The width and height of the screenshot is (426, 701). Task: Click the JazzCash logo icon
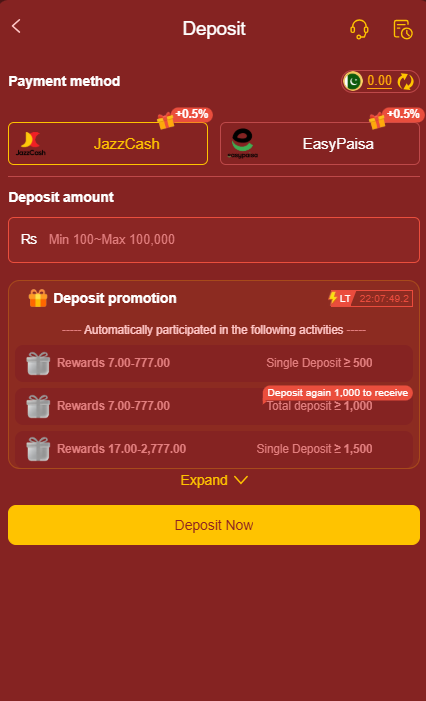click(x=31, y=144)
